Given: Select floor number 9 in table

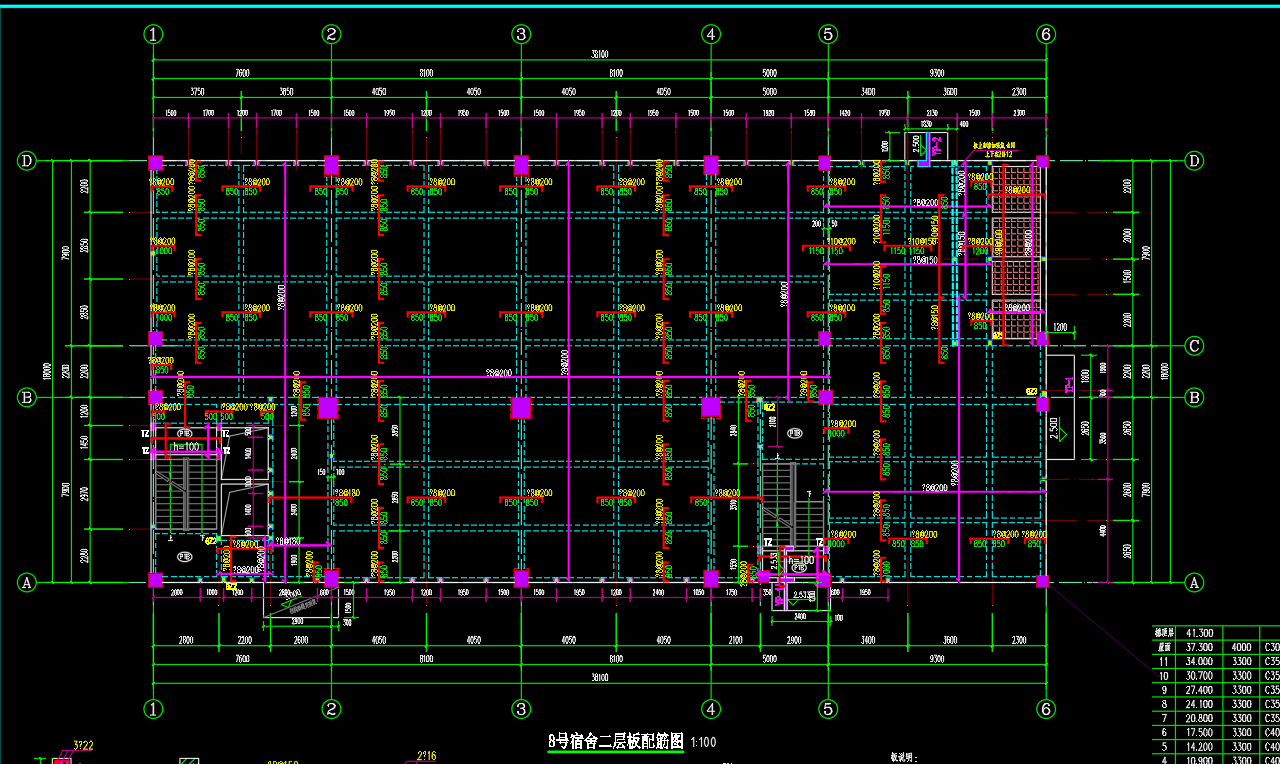Looking at the screenshot, I should (1162, 690).
